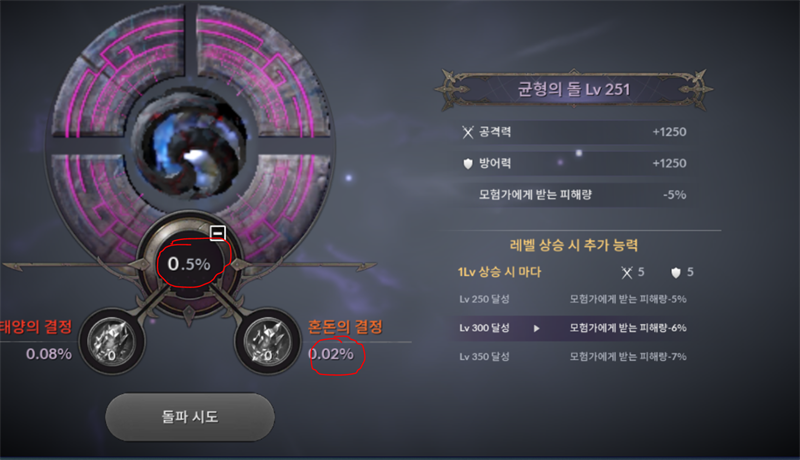Image resolution: width=800 pixels, height=460 pixels.
Task: Click the 균형의 돌 Lv 251 title banner
Action: [x=574, y=90]
